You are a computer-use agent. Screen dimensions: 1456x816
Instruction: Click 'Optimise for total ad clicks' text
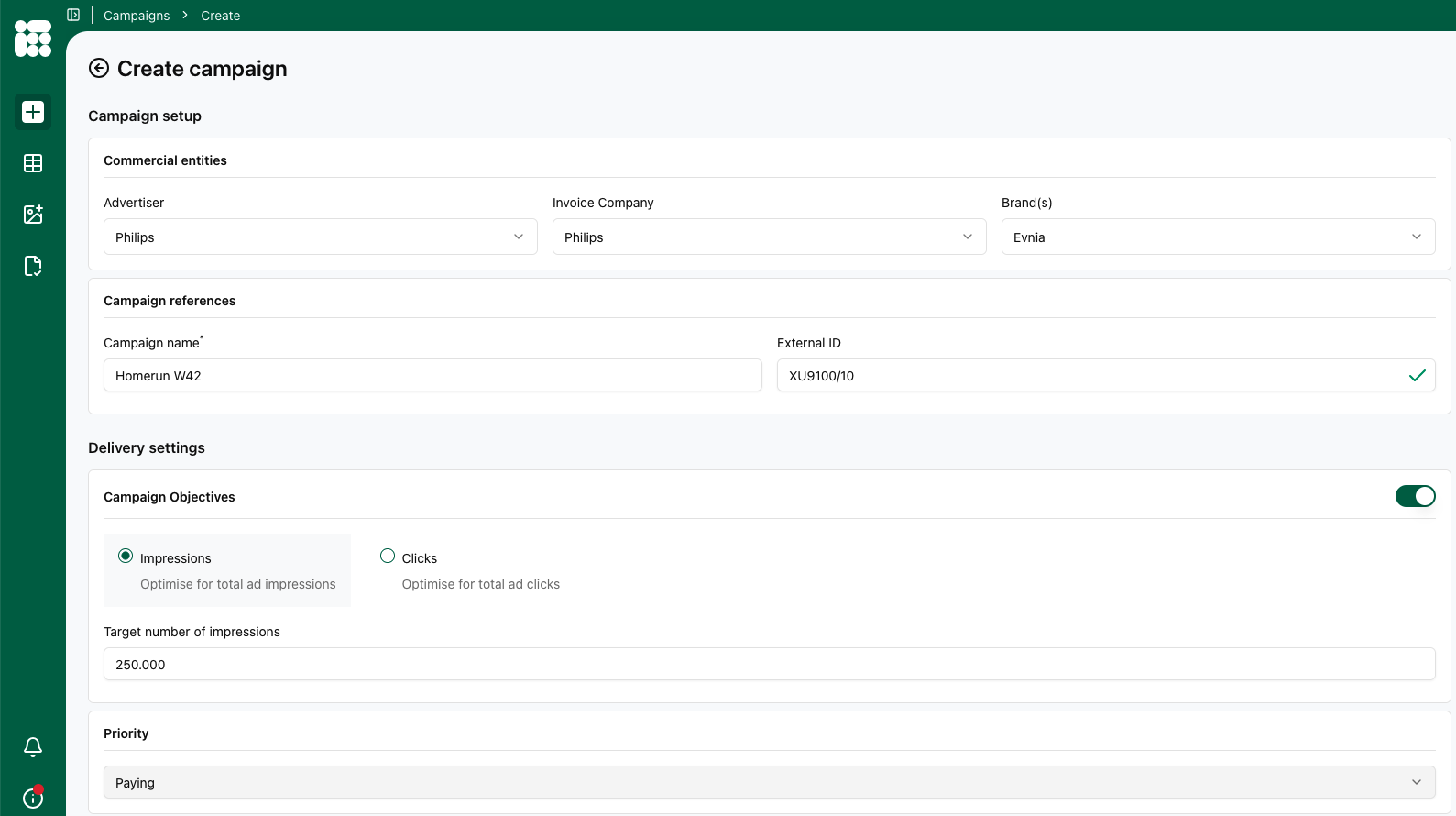[x=481, y=584]
